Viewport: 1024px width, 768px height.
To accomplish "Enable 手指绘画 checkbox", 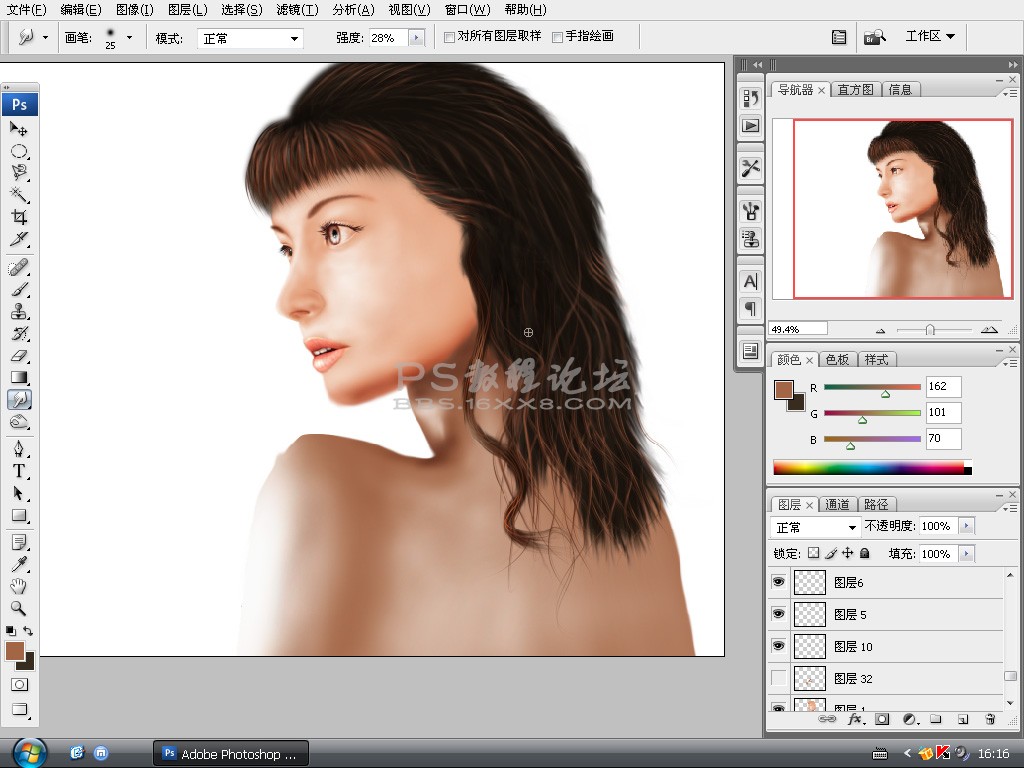I will [x=557, y=37].
